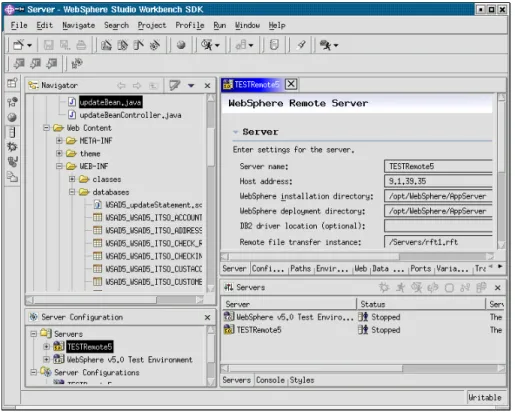The height and width of the screenshot is (412, 515).
Task: Click the Navigator filter/edit icon
Action: 174,85
